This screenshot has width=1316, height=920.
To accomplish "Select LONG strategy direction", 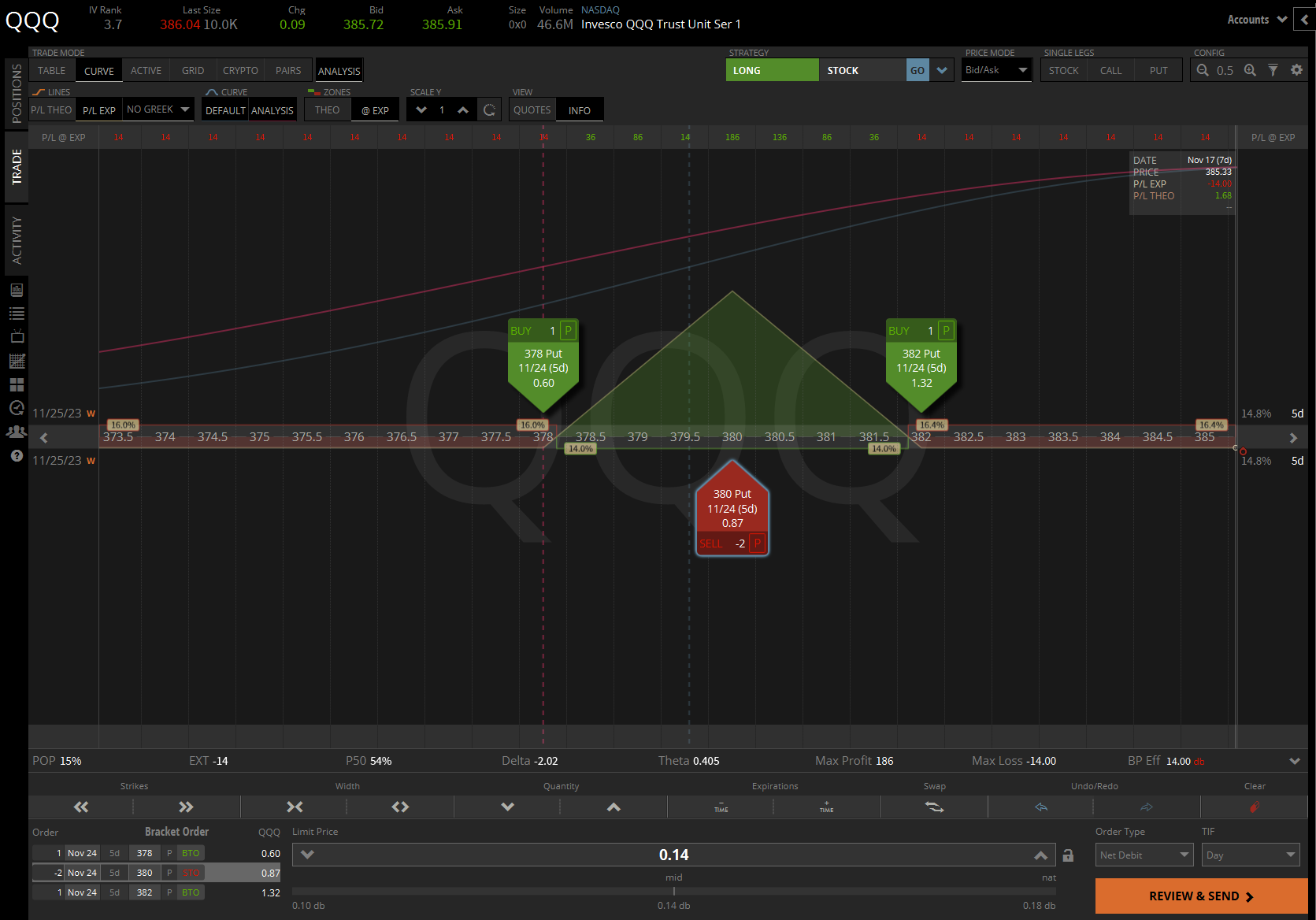I will point(772,70).
